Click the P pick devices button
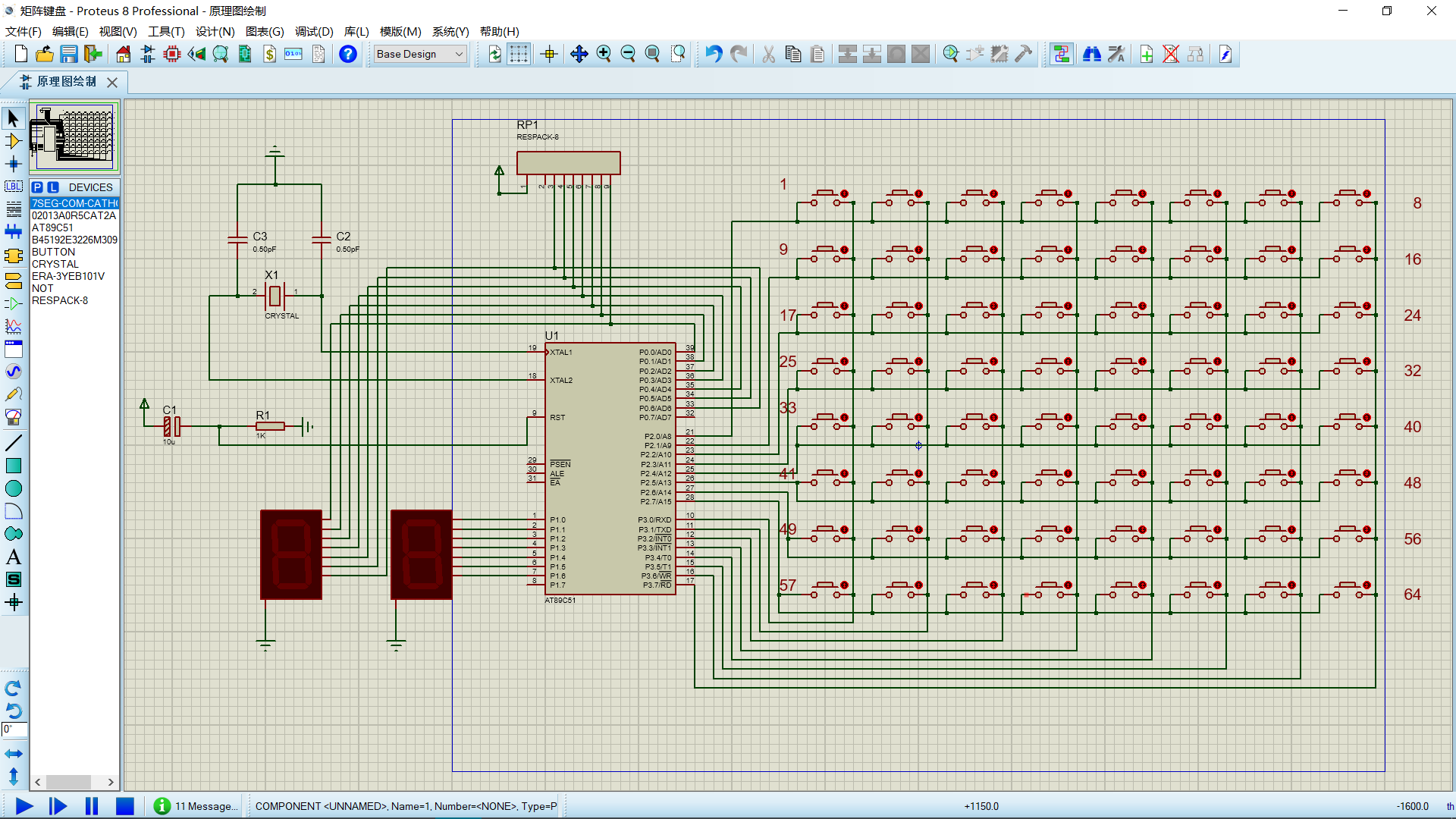The width and height of the screenshot is (1456, 819). tap(37, 187)
